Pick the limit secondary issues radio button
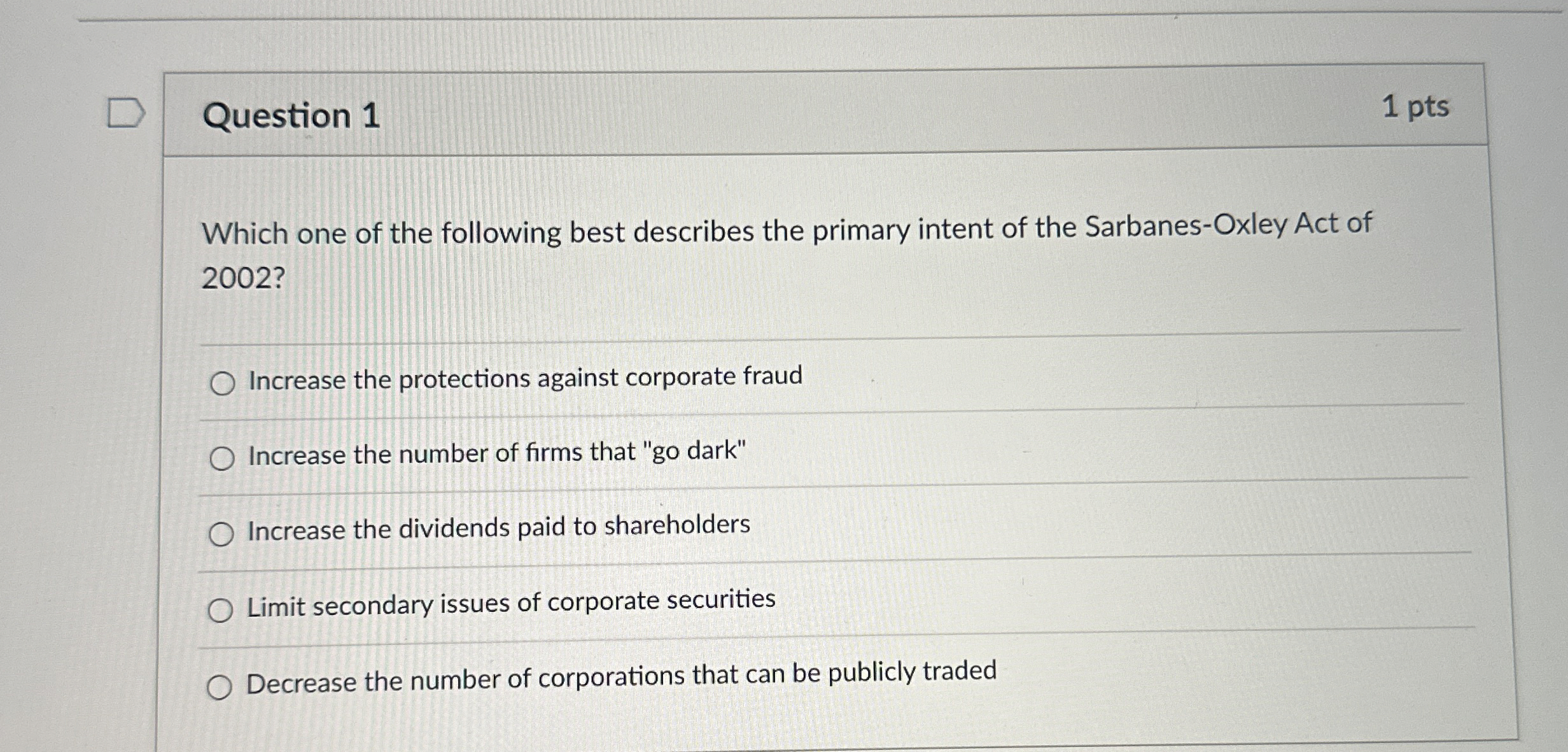Screen dimensions: 1568x752 pos(220,609)
